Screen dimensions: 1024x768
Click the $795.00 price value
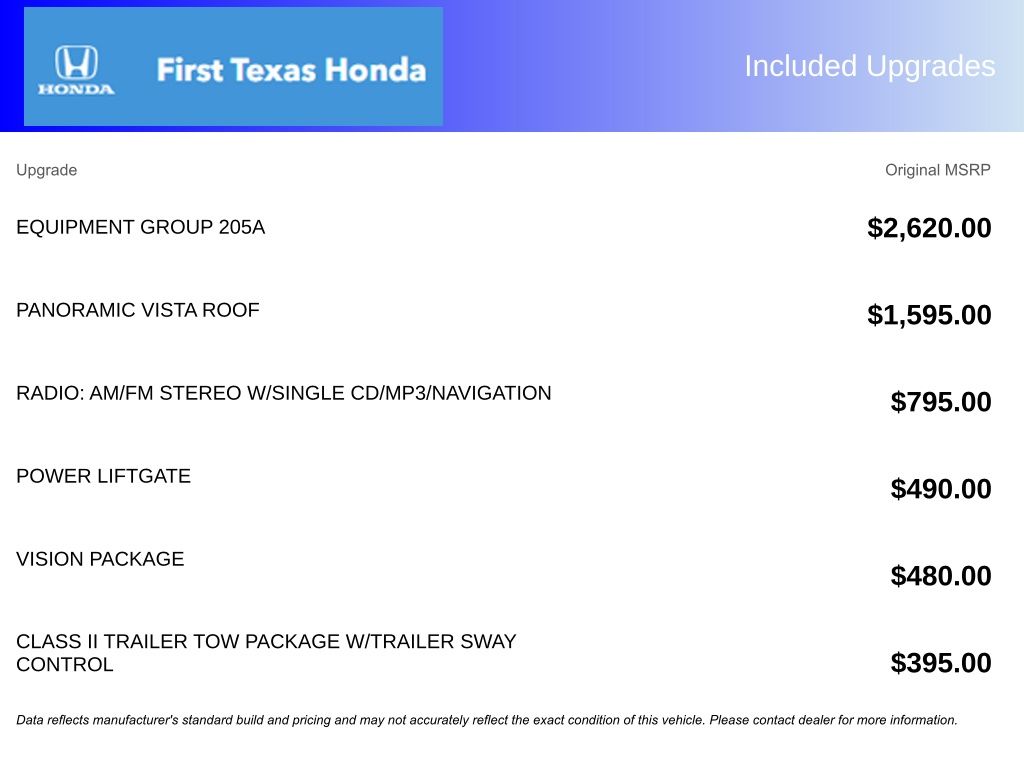[941, 402]
